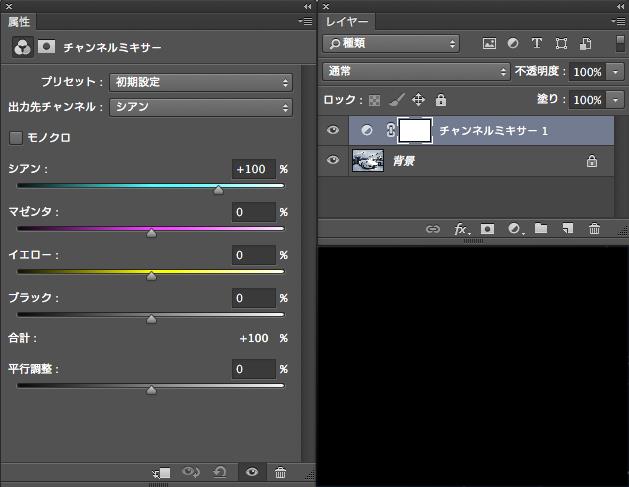Screen dimensions: 629x487
Task: Close the Properties panel
Action: [9, 6]
